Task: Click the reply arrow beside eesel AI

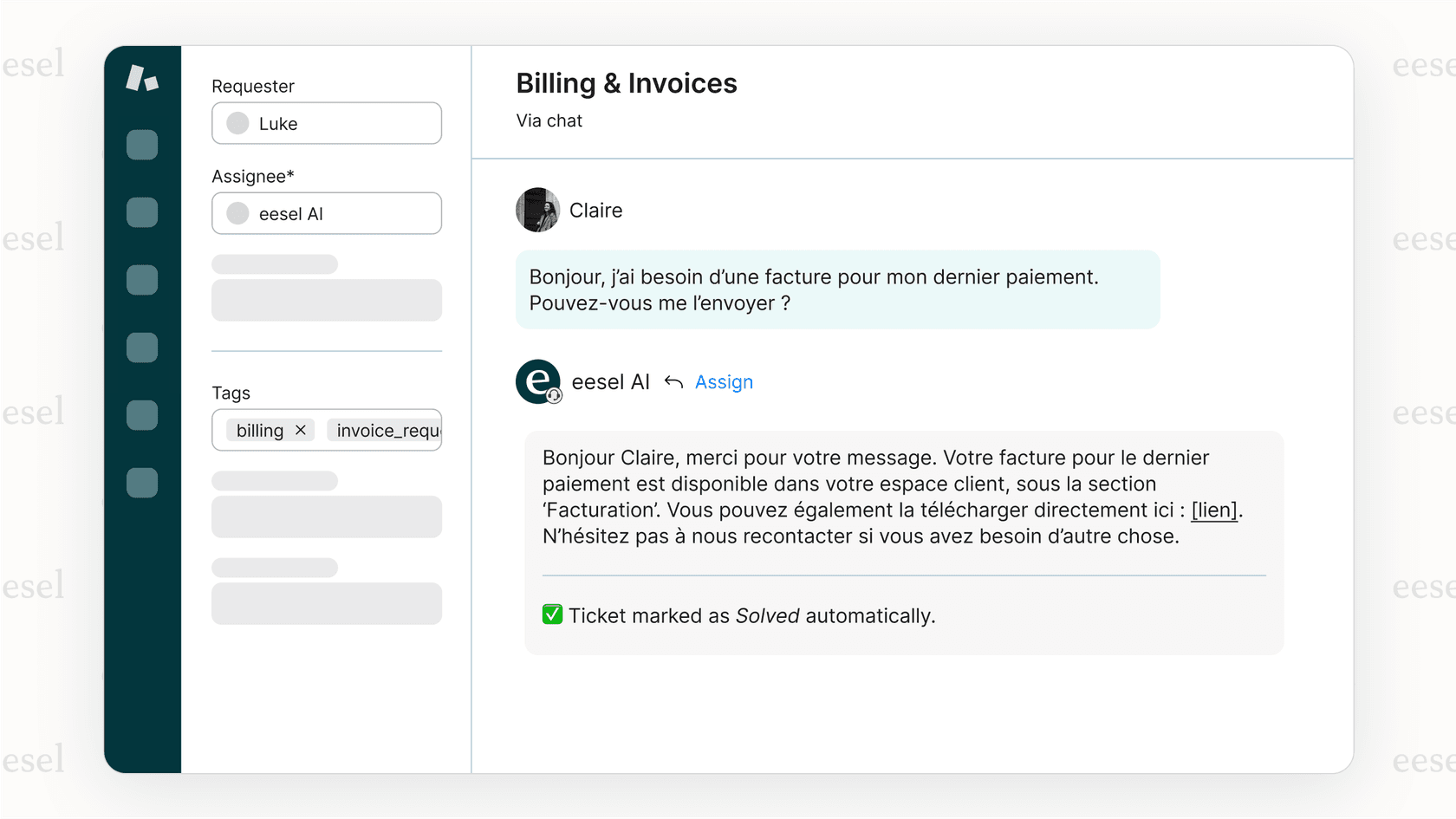Action: coord(673,381)
